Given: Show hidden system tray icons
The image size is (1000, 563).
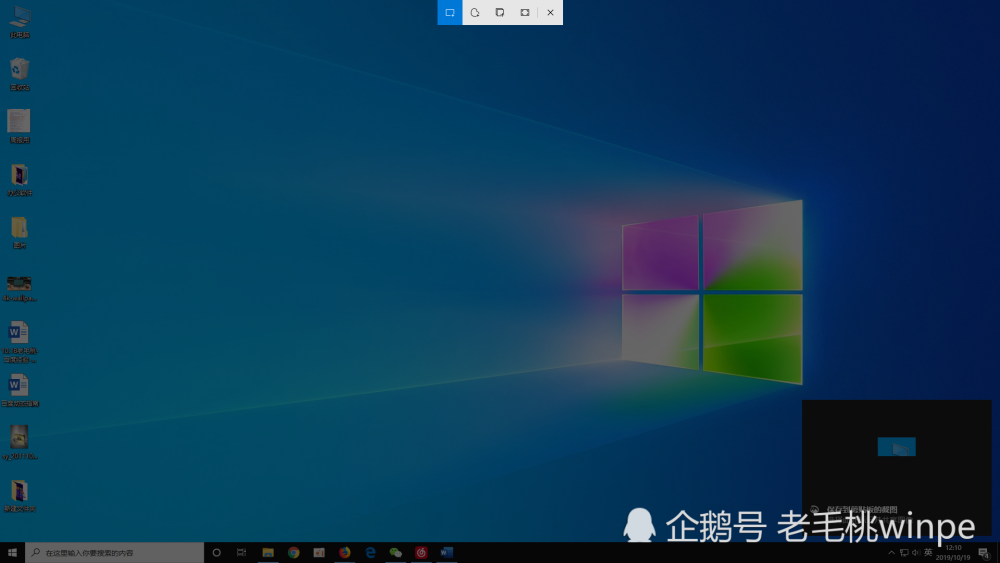Looking at the screenshot, I should pos(892,553).
